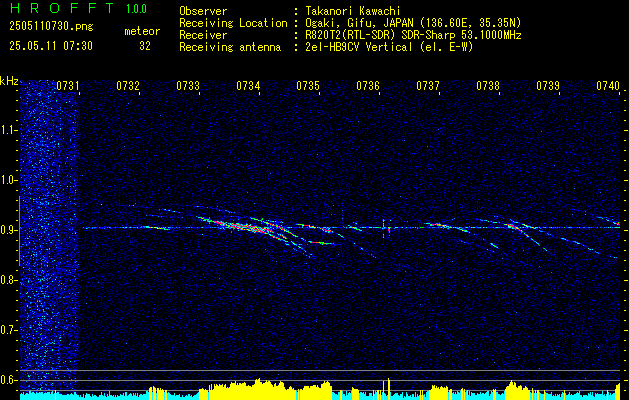Screen dimensions: 629x400
Task: Click the 0737 time marker
Action: pyautogui.click(x=428, y=85)
